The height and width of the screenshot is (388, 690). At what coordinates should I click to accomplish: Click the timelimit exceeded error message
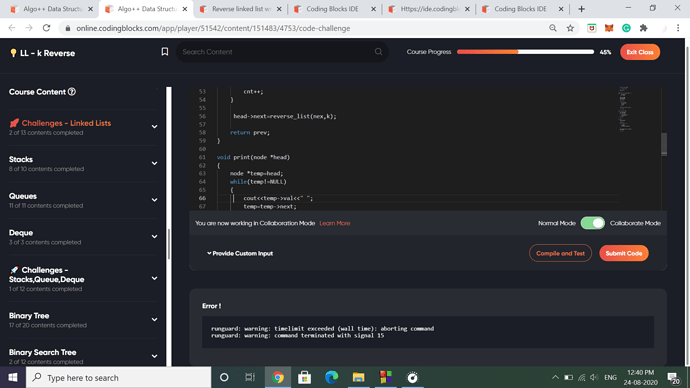323,329
